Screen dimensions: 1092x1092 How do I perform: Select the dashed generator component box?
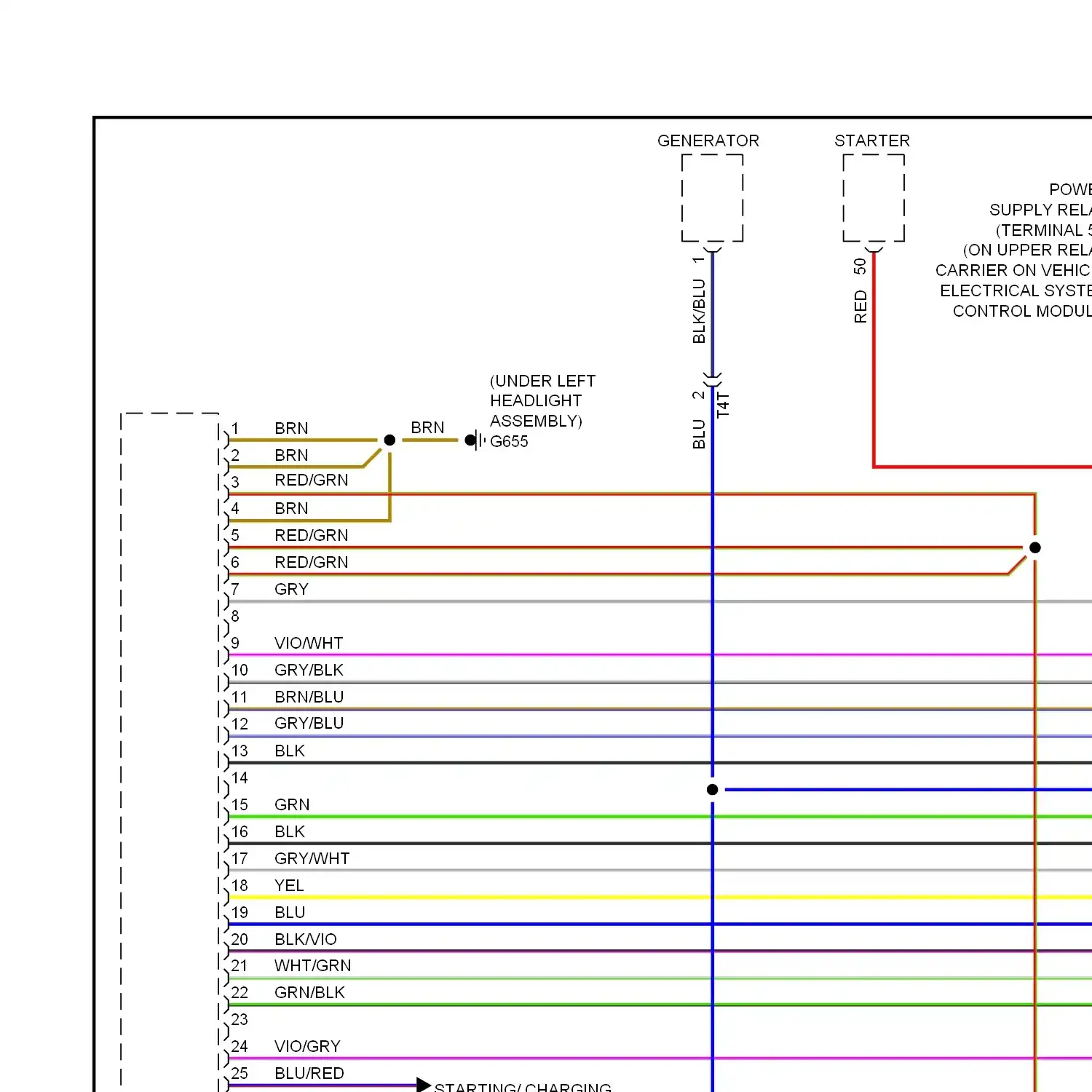(712, 197)
